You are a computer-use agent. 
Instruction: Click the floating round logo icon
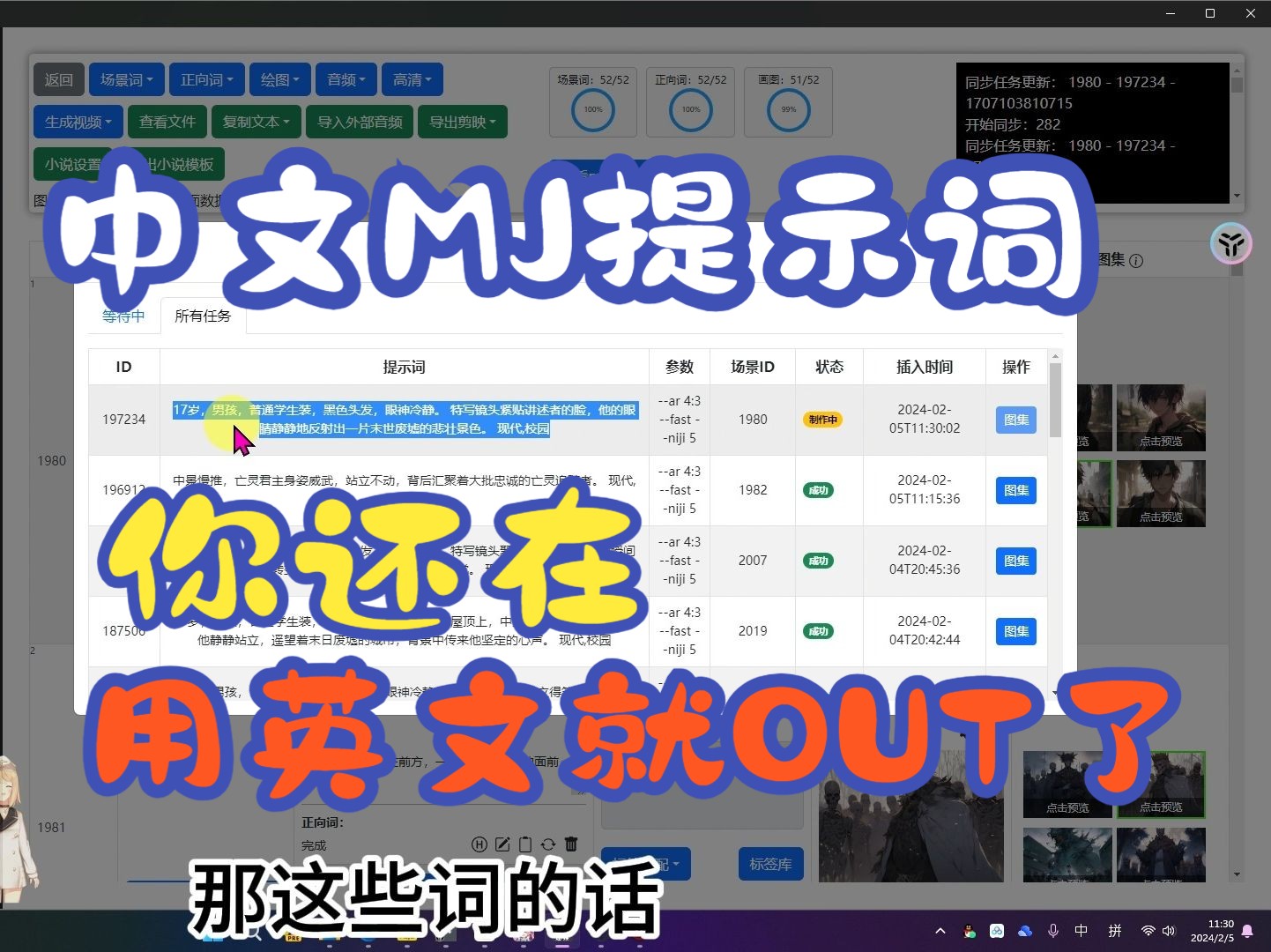coord(1230,244)
